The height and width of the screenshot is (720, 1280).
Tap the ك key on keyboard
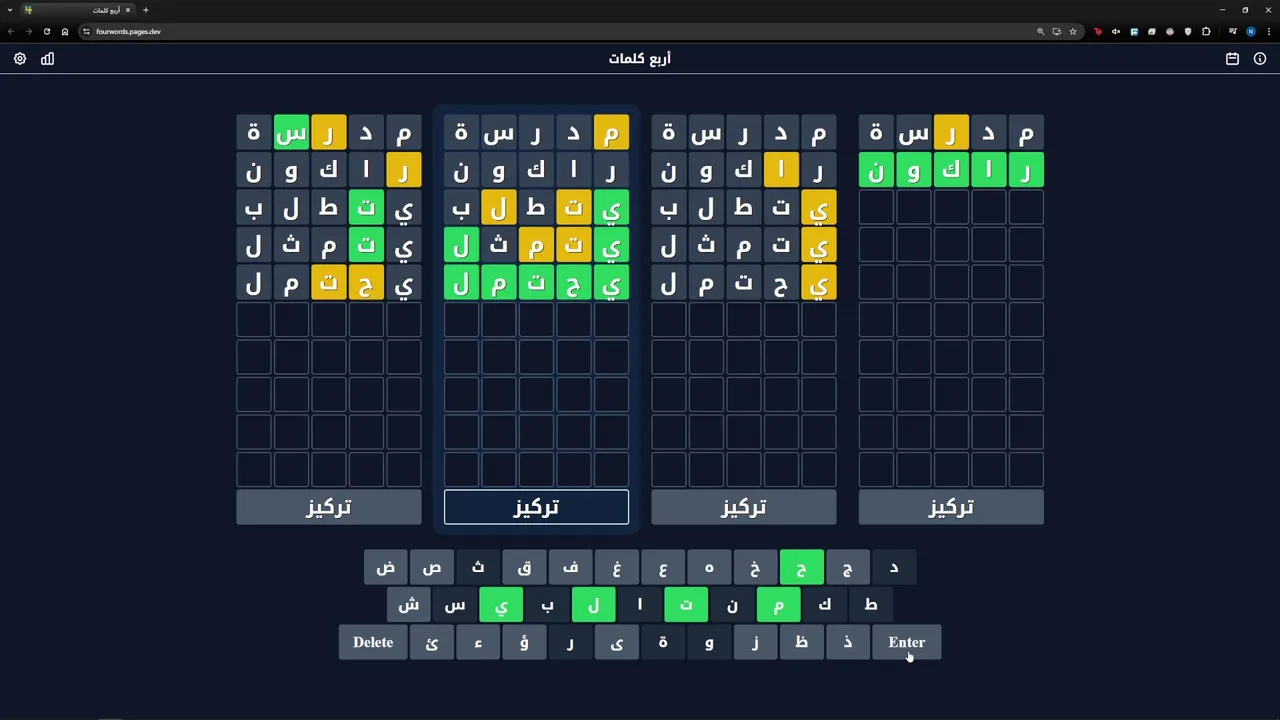pyautogui.click(x=824, y=604)
